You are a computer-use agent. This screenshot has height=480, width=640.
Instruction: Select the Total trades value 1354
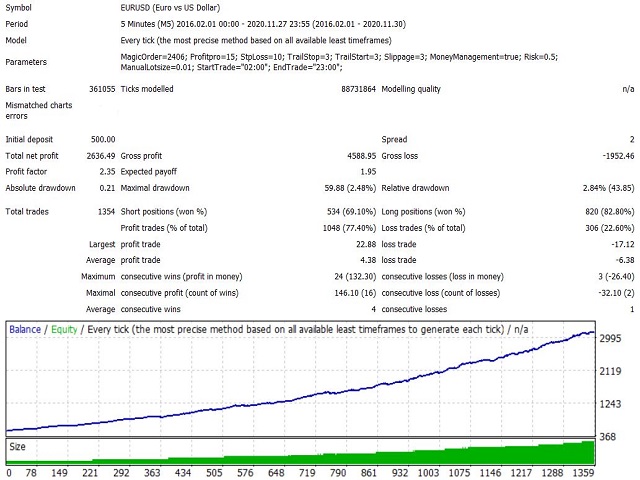pyautogui.click(x=107, y=212)
